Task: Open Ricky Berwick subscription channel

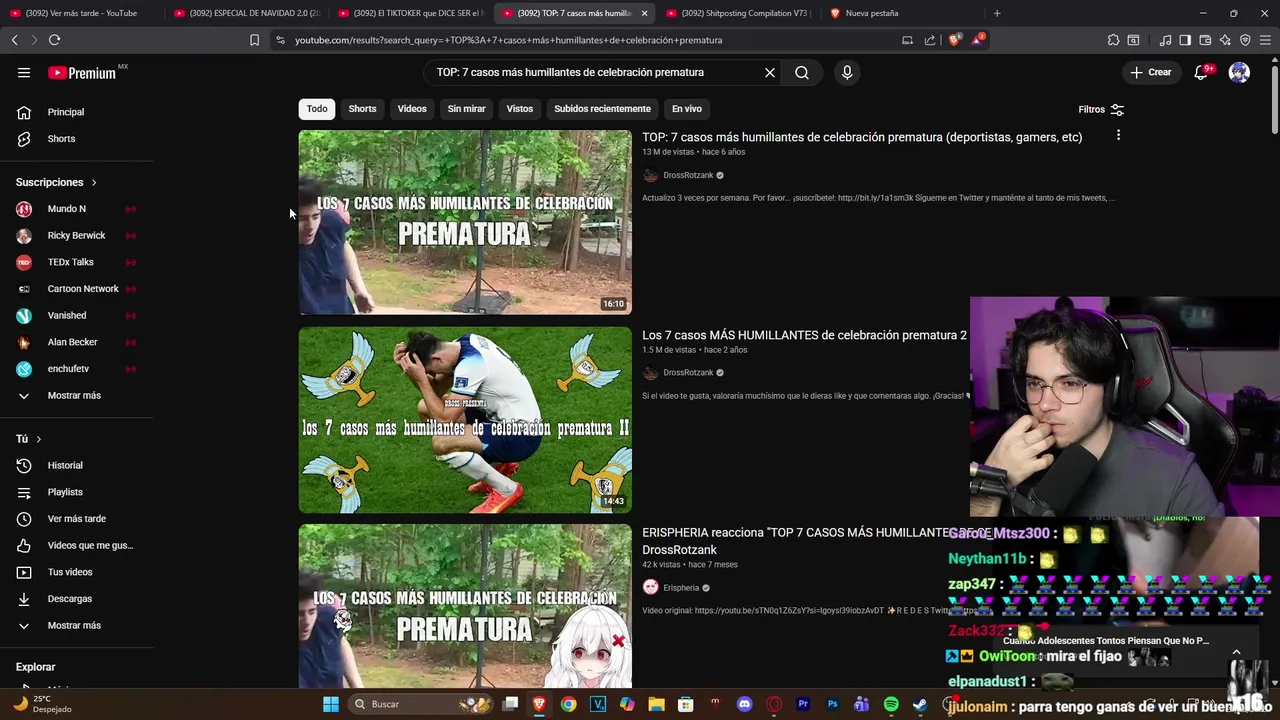Action: [76, 235]
